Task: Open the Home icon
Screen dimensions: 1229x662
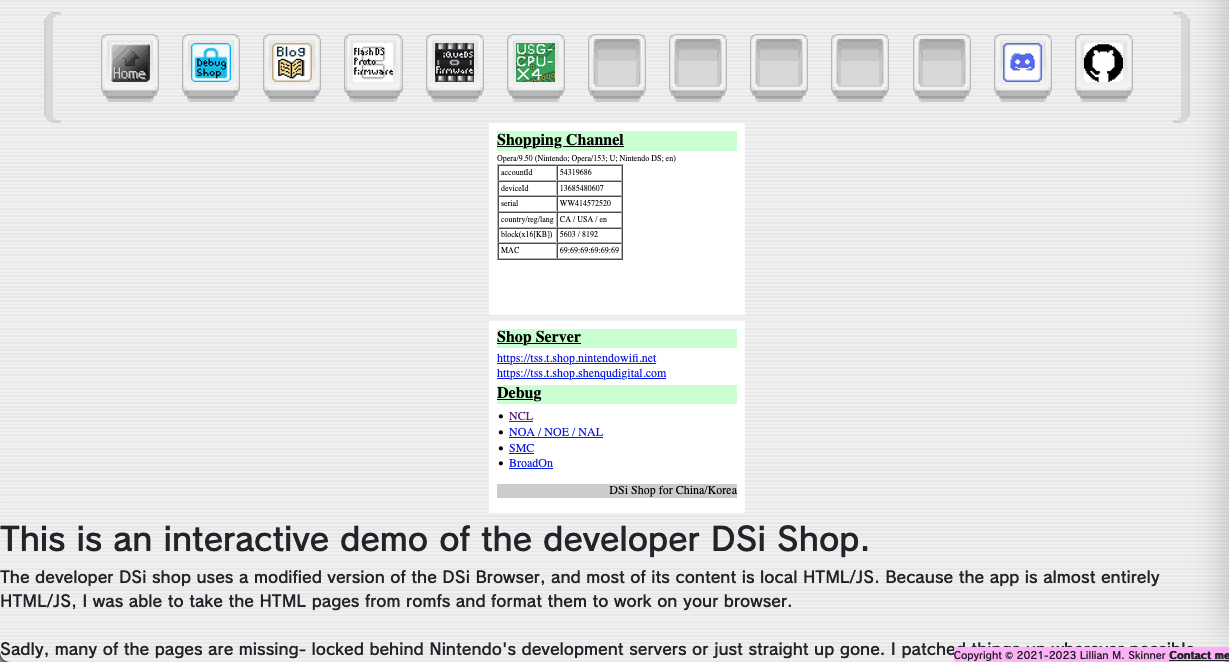Action: click(130, 64)
